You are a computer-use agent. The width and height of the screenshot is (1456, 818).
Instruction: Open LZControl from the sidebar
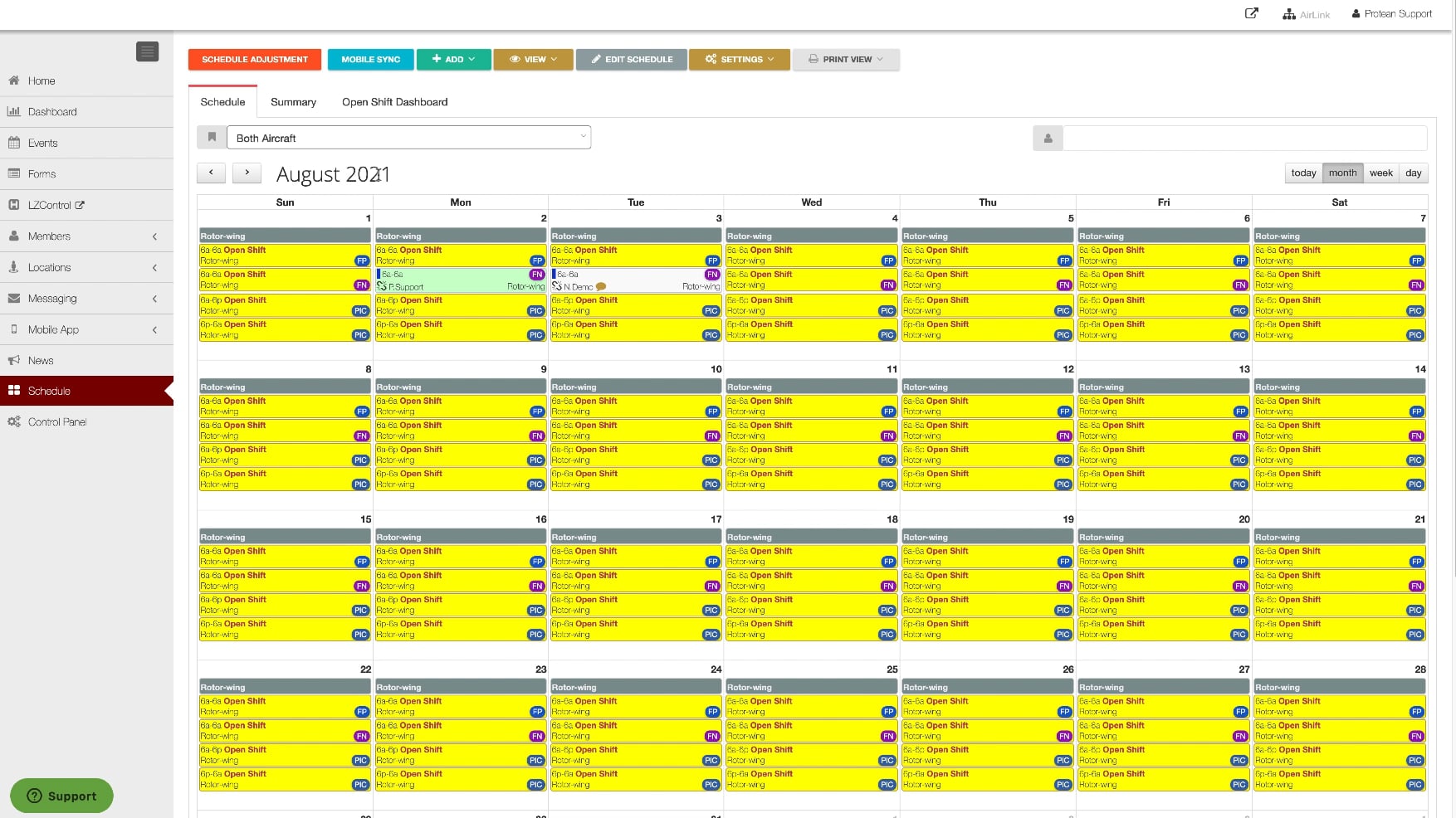52,205
